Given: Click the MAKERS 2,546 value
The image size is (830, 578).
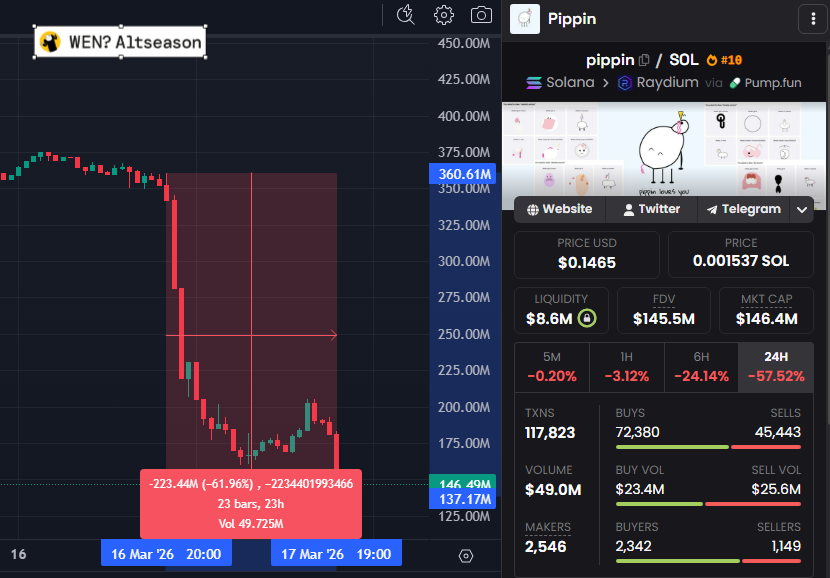Looking at the screenshot, I should pyautogui.click(x=545, y=547).
